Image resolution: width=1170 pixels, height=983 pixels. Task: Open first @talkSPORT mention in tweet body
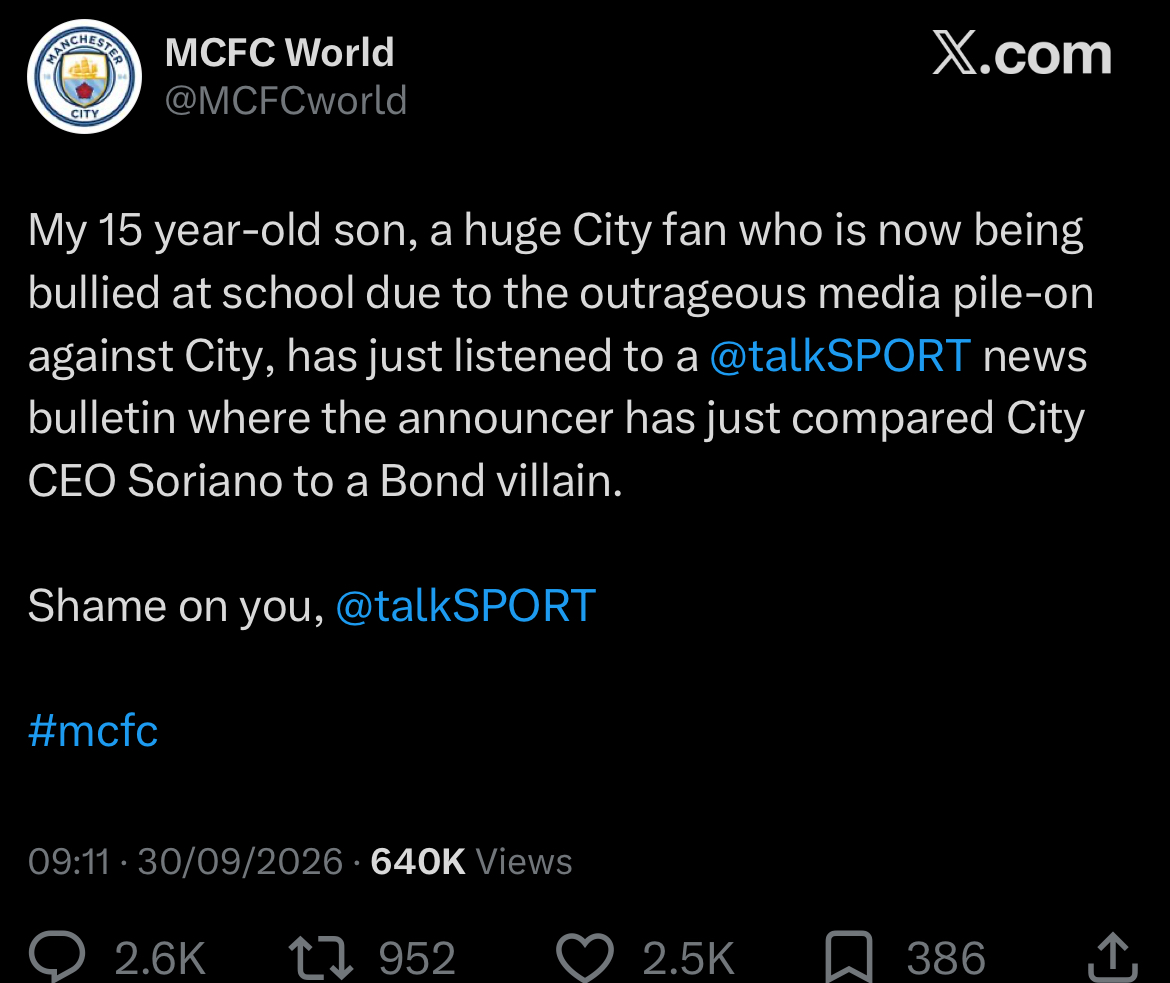[840, 355]
